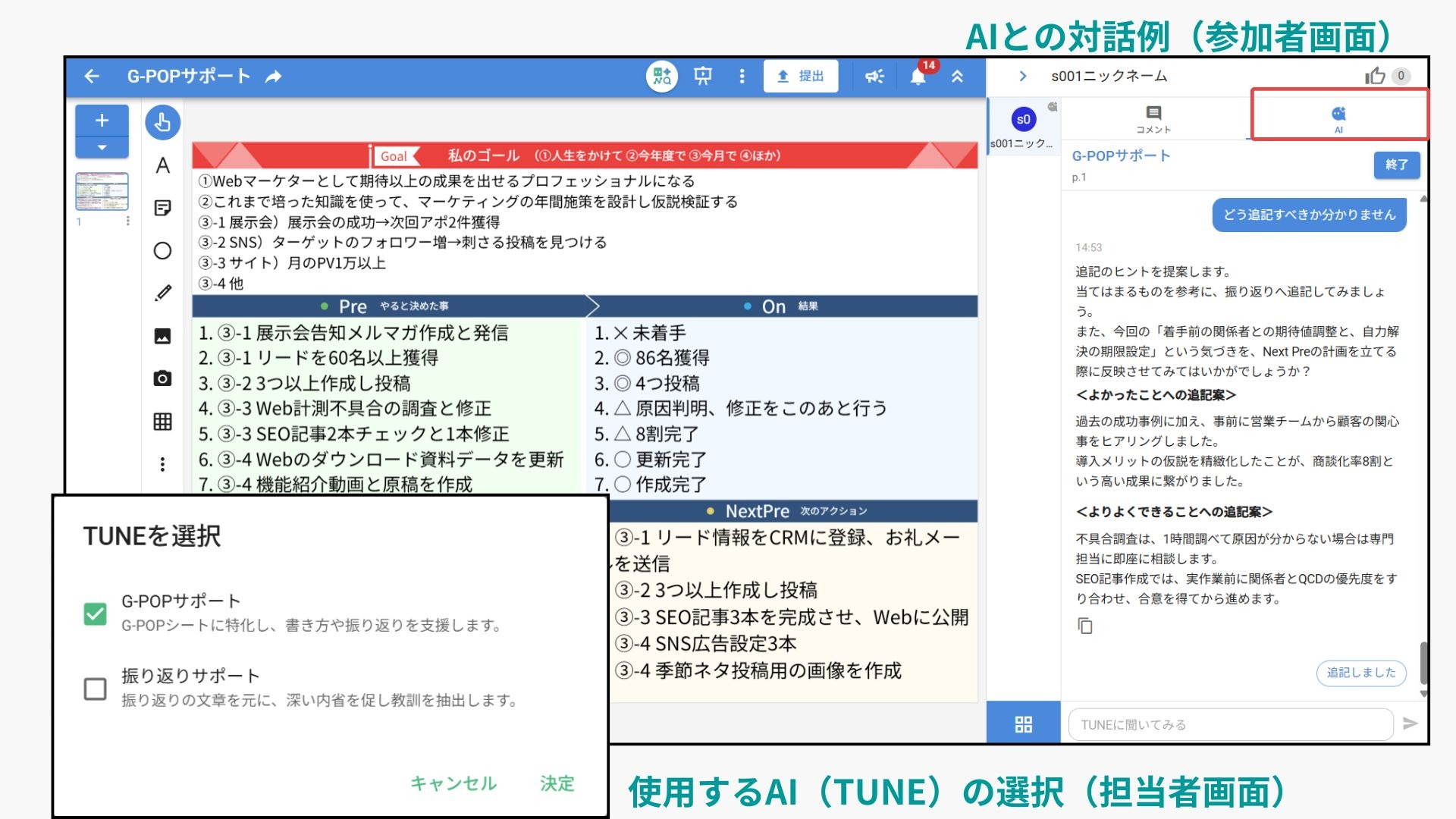Click the thumbs-up like icon
1456x819 pixels.
tap(1375, 76)
